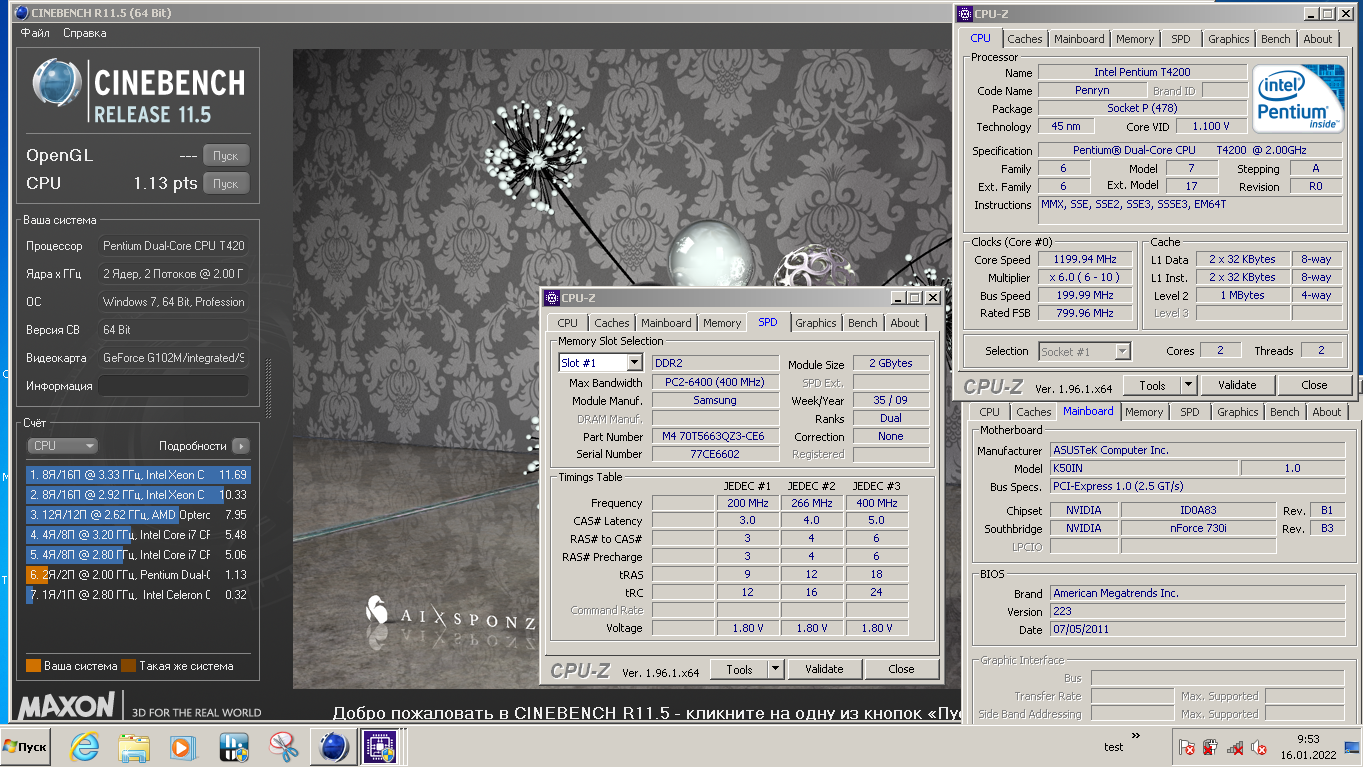The height and width of the screenshot is (767, 1363).
Task: Click Подробности arrow button in ranking panel
Action: pyautogui.click(x=240, y=446)
